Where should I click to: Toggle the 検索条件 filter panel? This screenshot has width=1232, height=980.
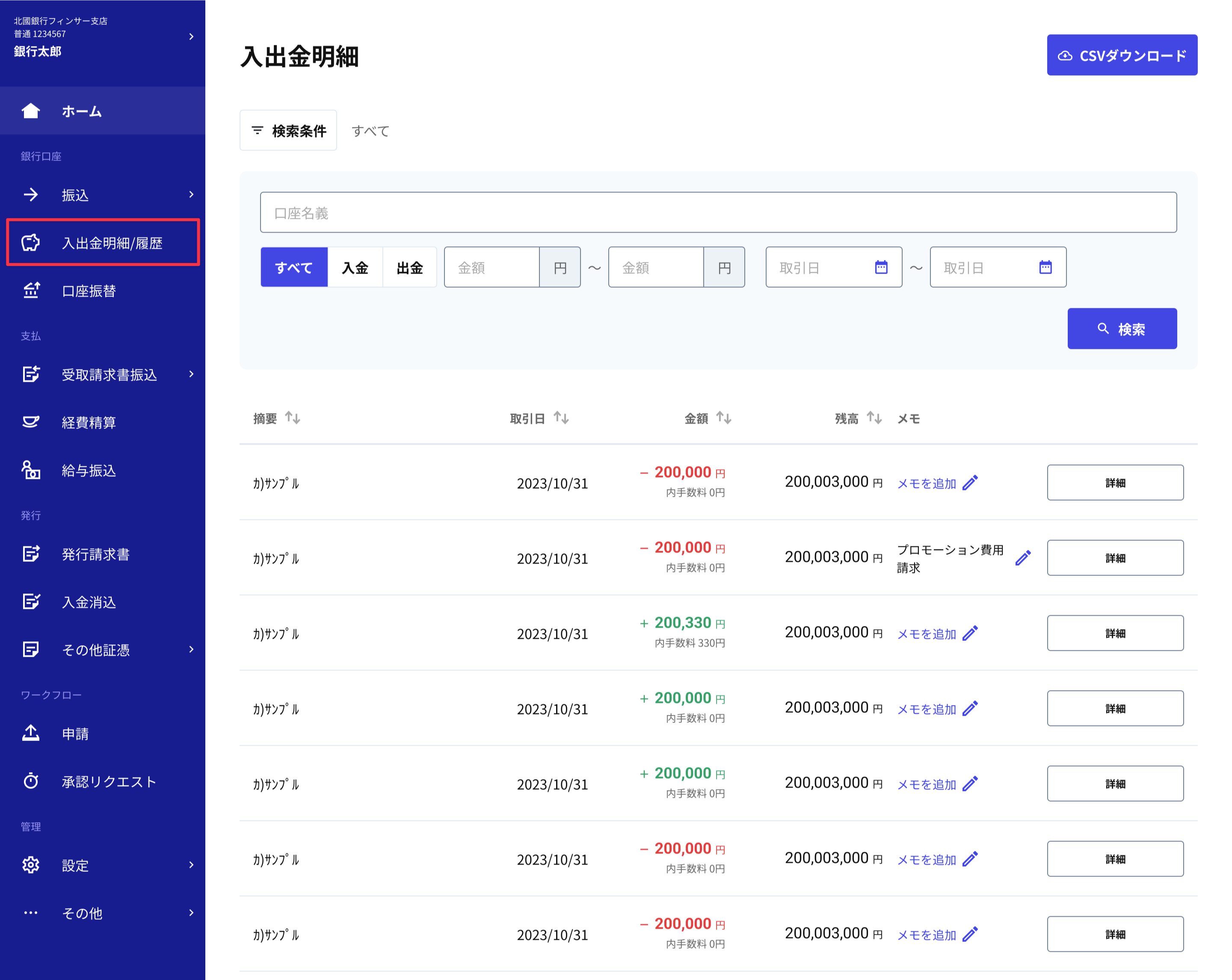(x=289, y=131)
